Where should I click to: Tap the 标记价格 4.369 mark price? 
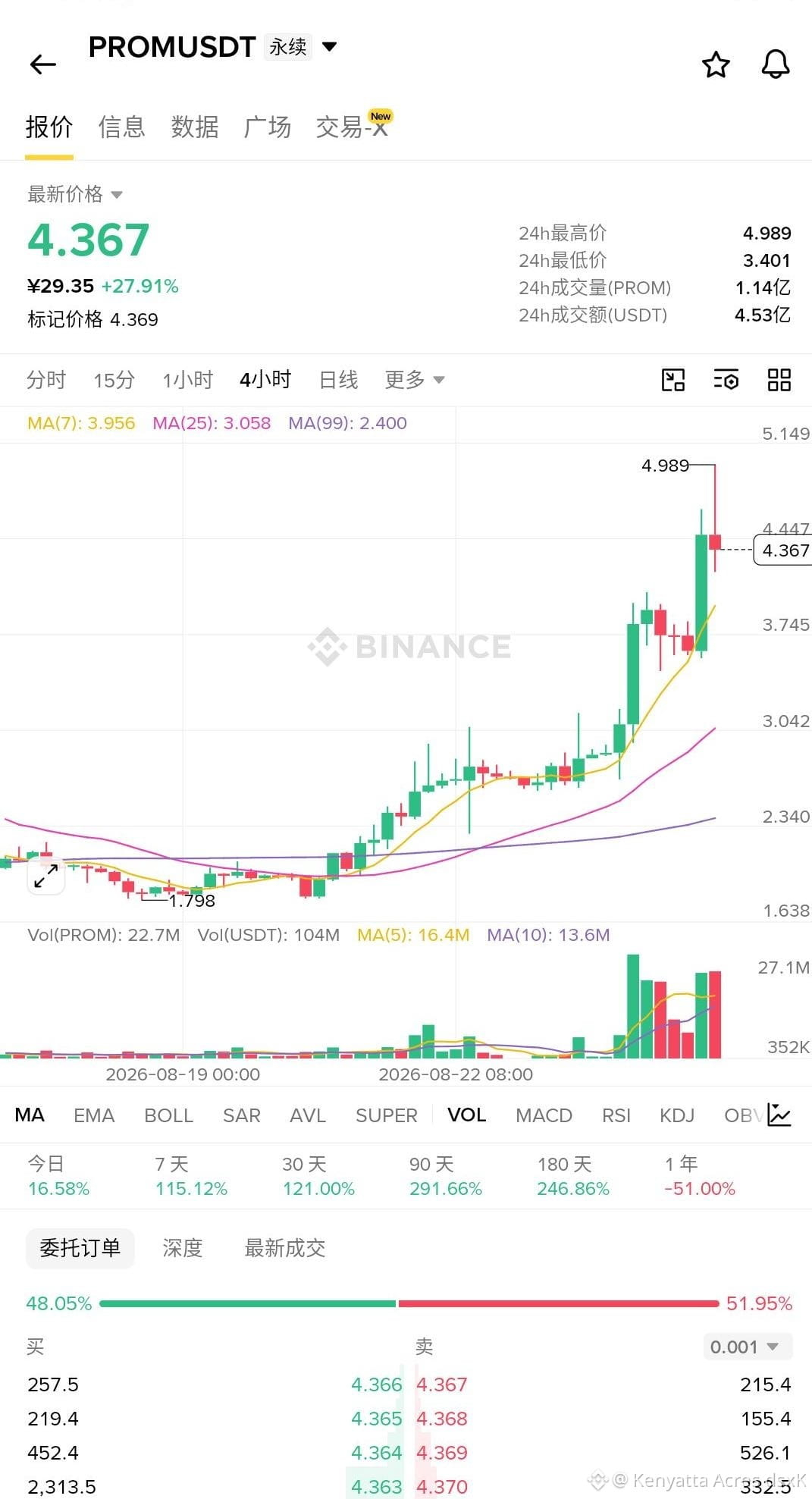point(92,319)
